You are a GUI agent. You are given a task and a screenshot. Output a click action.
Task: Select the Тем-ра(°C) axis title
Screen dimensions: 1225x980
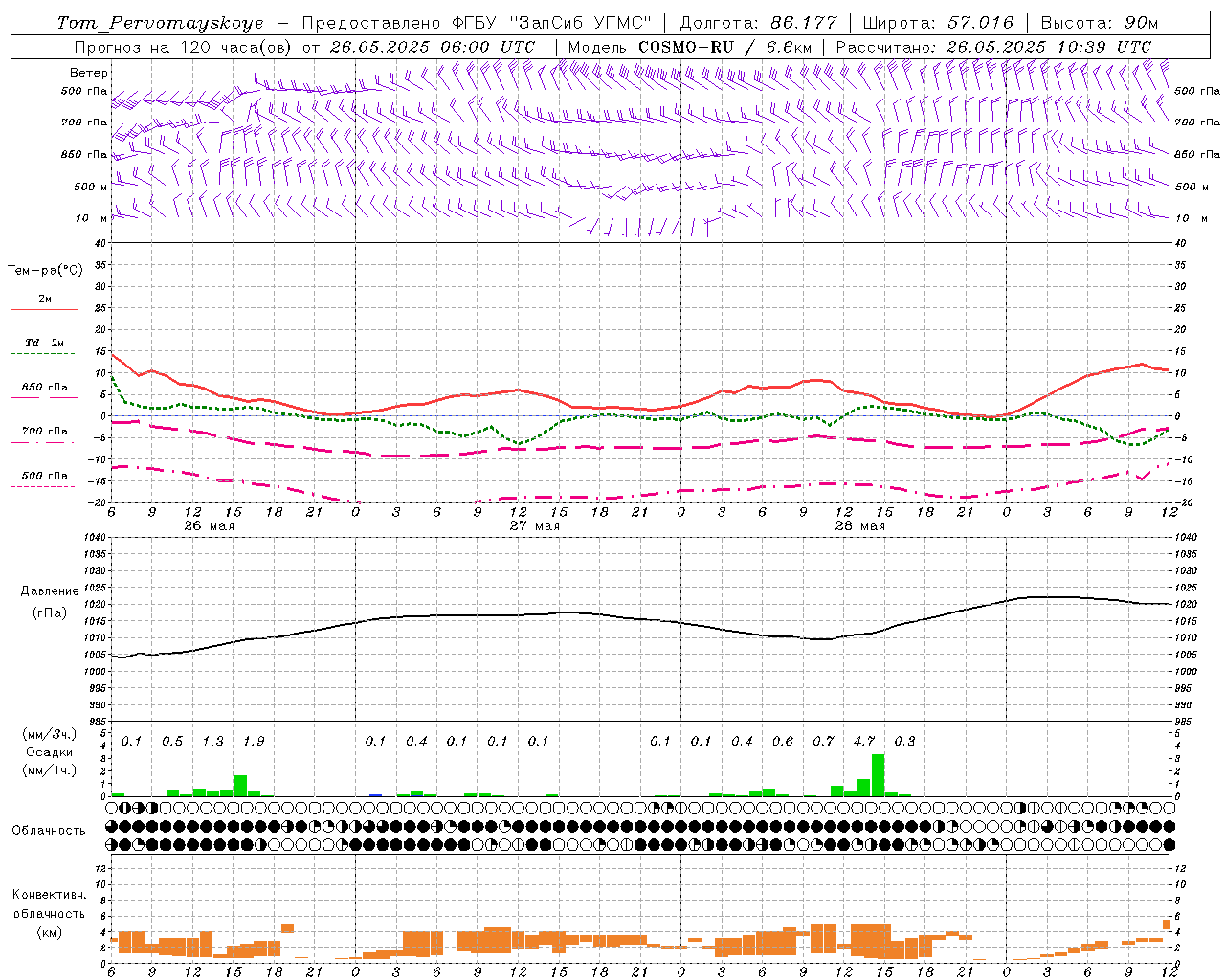[x=45, y=270]
